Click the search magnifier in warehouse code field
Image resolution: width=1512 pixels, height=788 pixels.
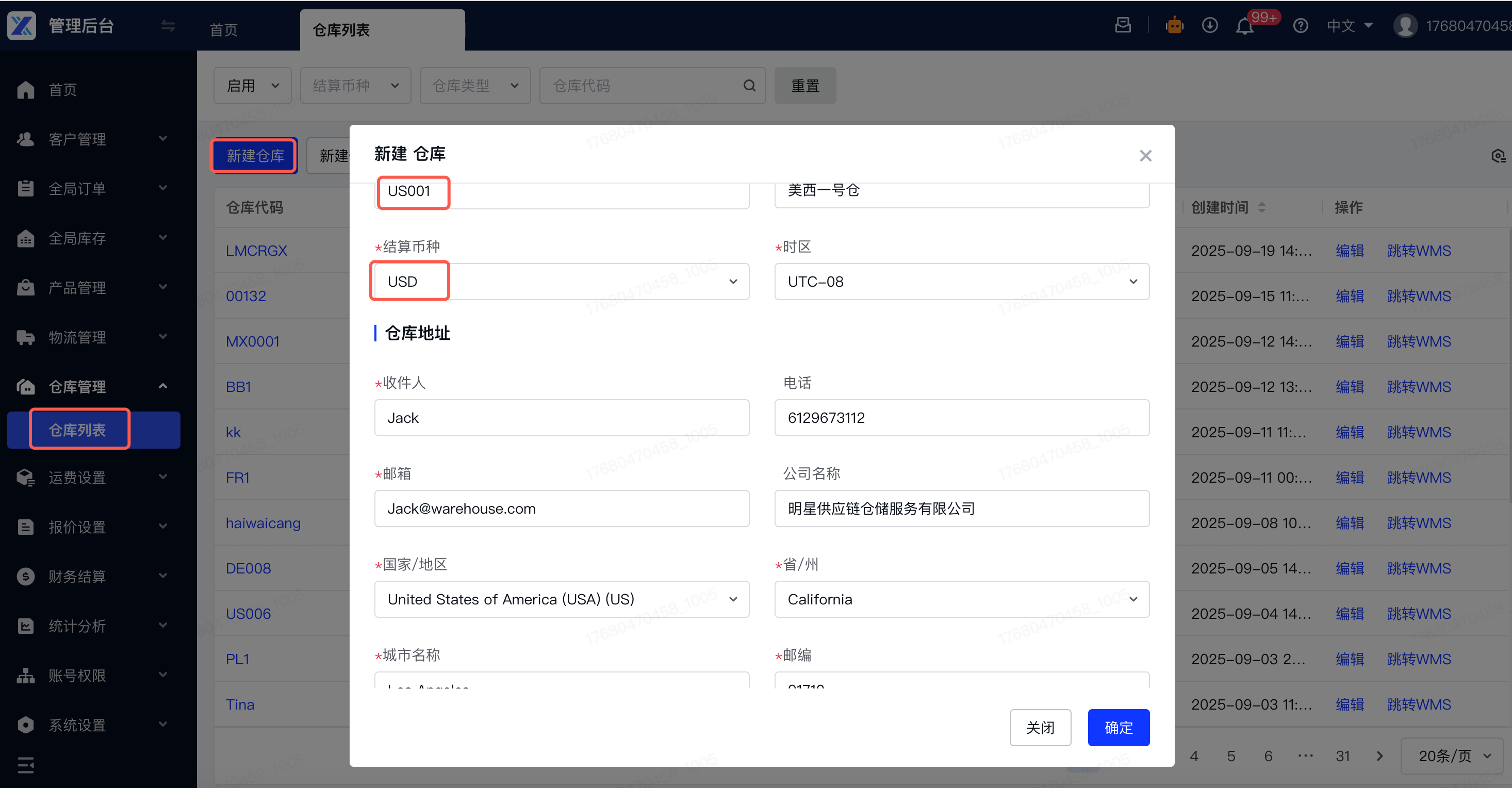[749, 86]
